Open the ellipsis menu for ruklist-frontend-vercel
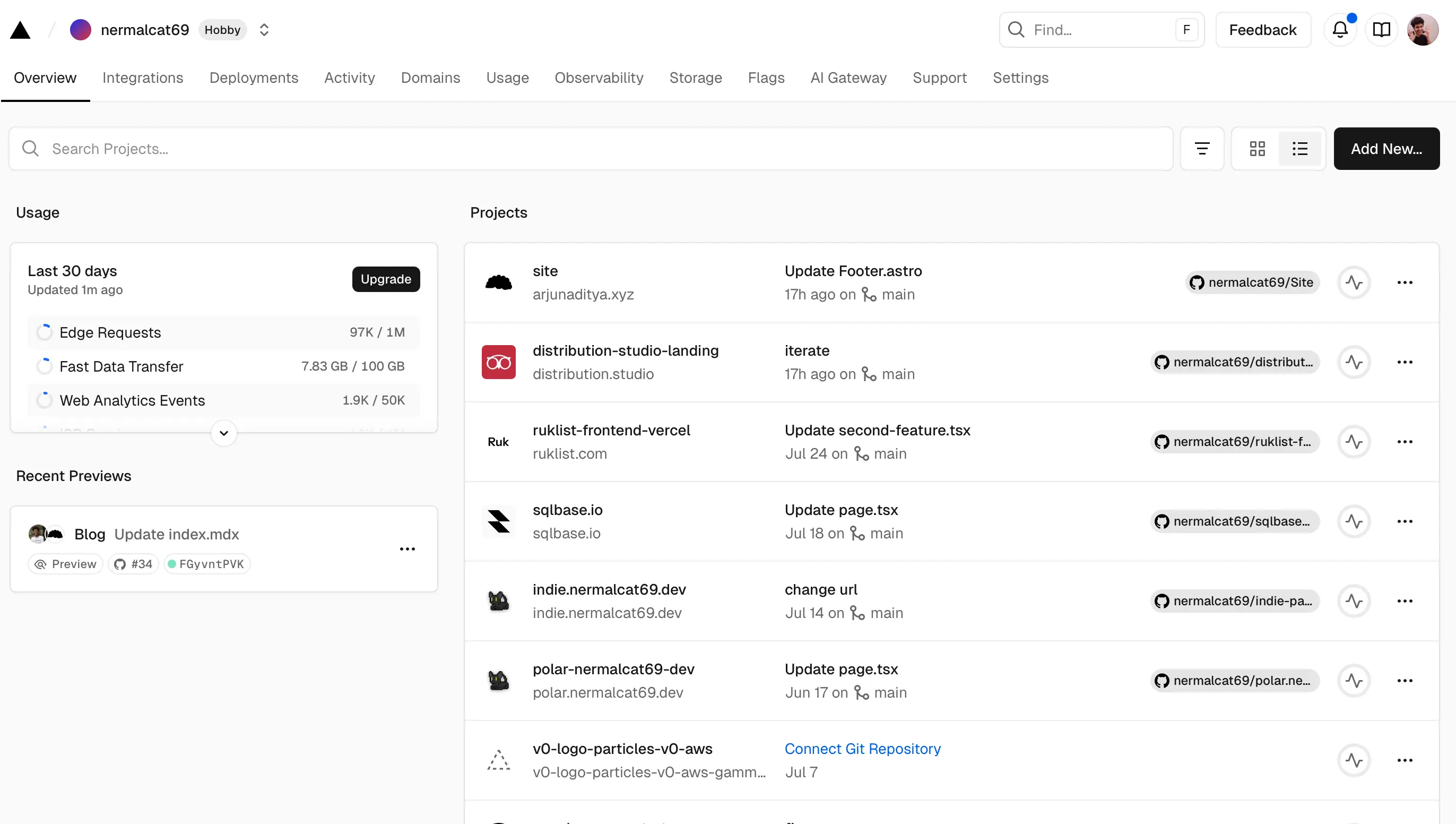Image resolution: width=1456 pixels, height=824 pixels. point(1406,441)
